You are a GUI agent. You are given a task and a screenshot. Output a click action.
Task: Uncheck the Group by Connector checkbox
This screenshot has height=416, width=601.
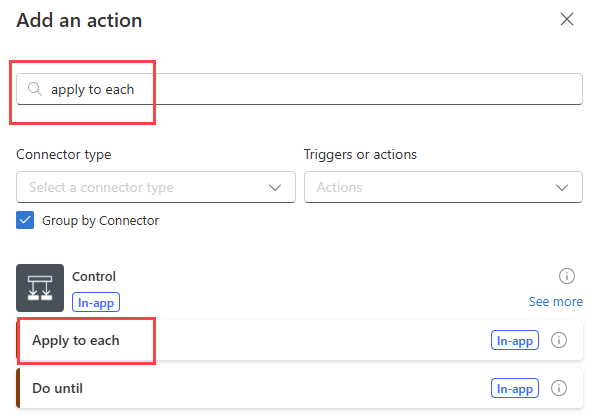[25, 220]
